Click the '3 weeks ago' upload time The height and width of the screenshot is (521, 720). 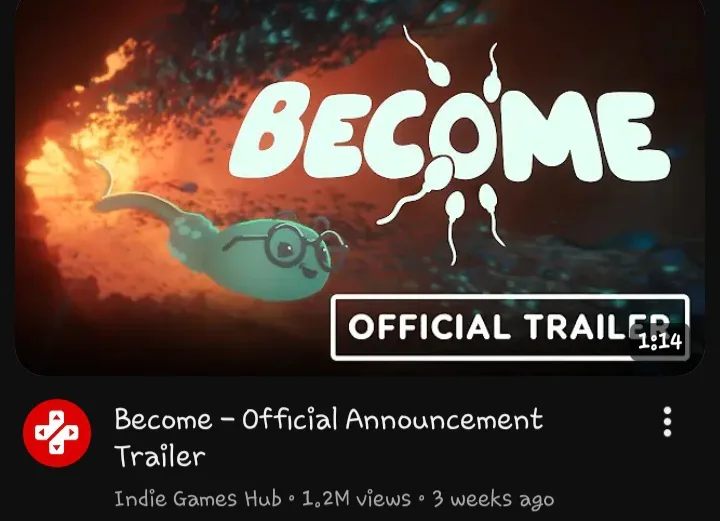[493, 499]
